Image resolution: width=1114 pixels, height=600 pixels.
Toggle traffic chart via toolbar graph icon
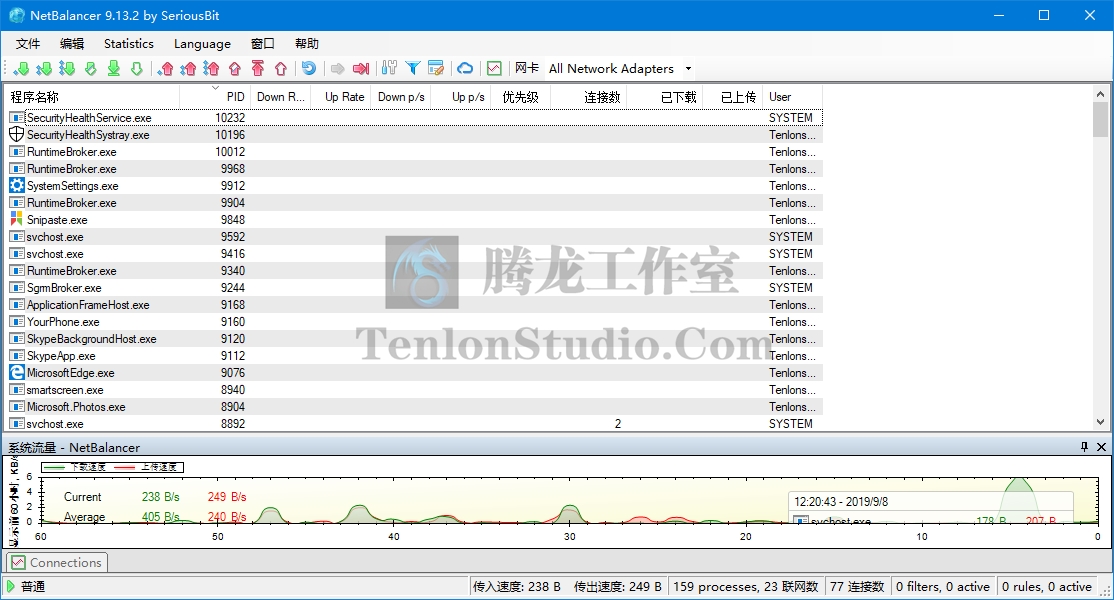494,68
